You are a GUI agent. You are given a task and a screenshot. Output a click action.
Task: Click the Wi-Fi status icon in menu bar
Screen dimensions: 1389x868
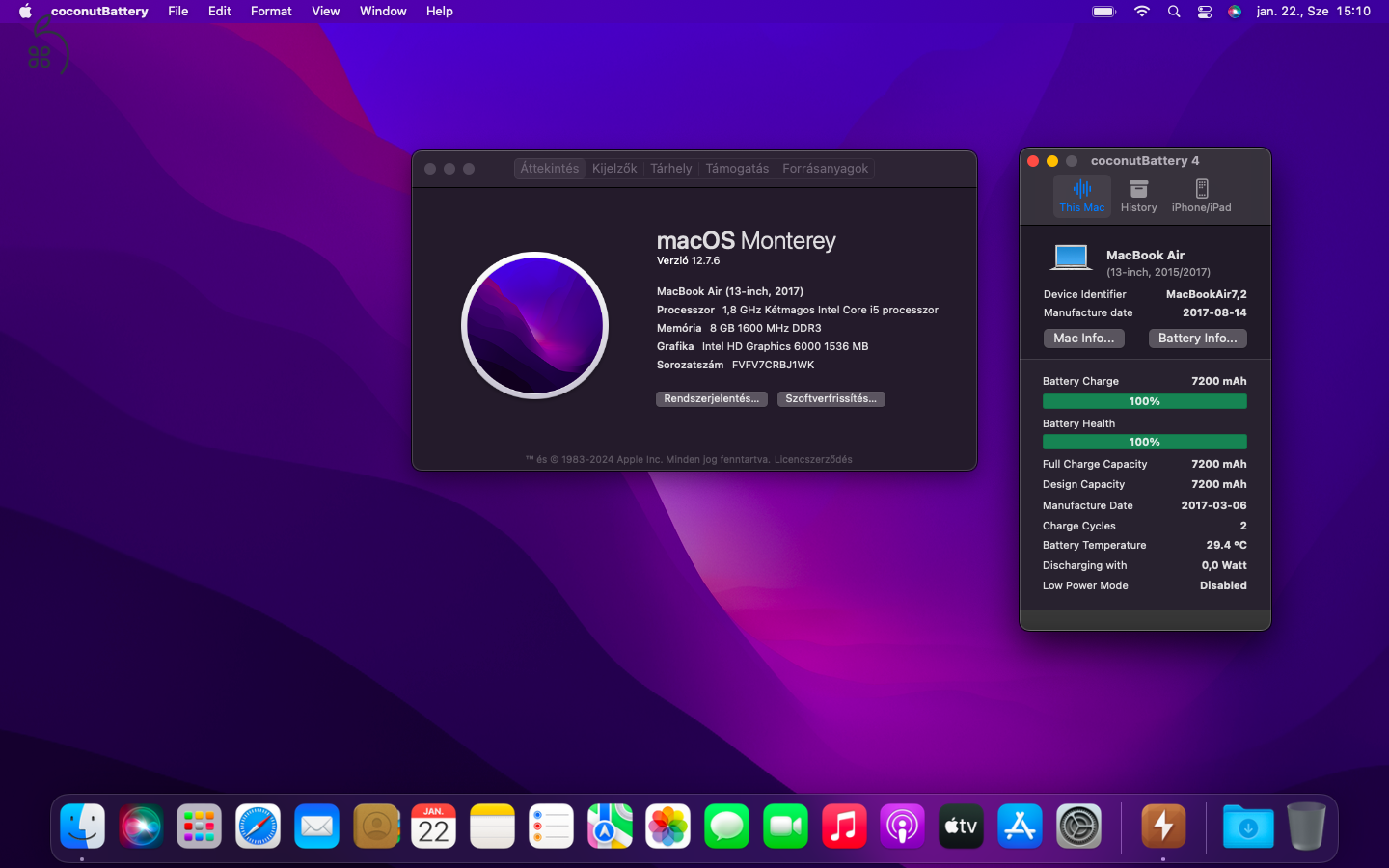[1142, 12]
